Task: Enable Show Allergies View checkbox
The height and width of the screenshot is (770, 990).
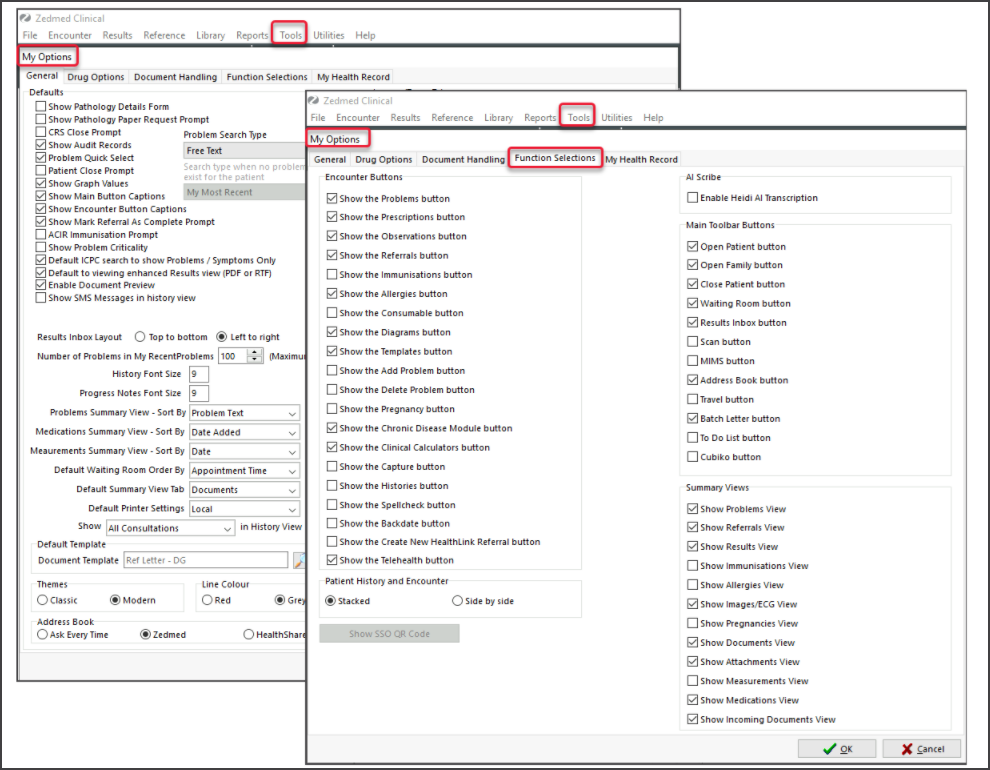Action: 693,585
